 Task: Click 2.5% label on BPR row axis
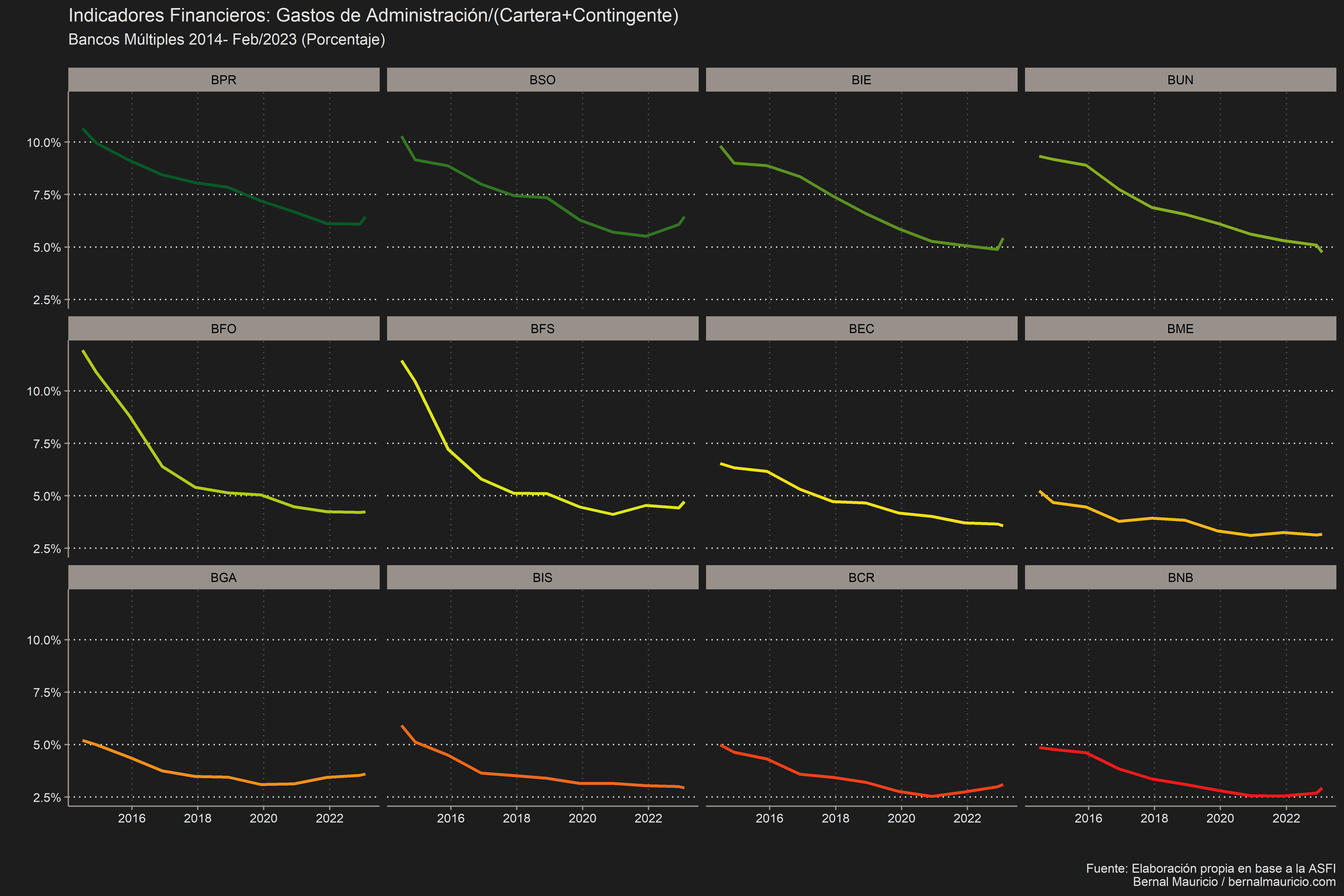pyautogui.click(x=47, y=300)
